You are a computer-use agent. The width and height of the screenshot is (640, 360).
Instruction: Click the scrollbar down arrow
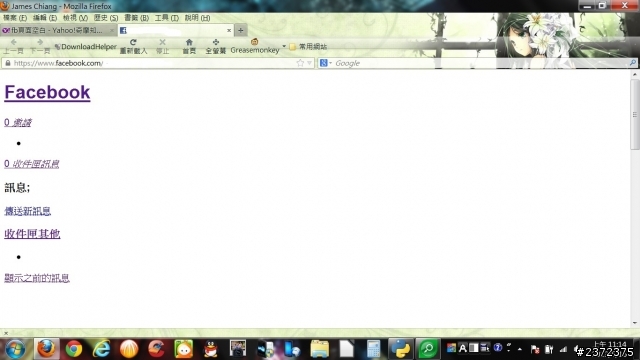click(x=635, y=323)
